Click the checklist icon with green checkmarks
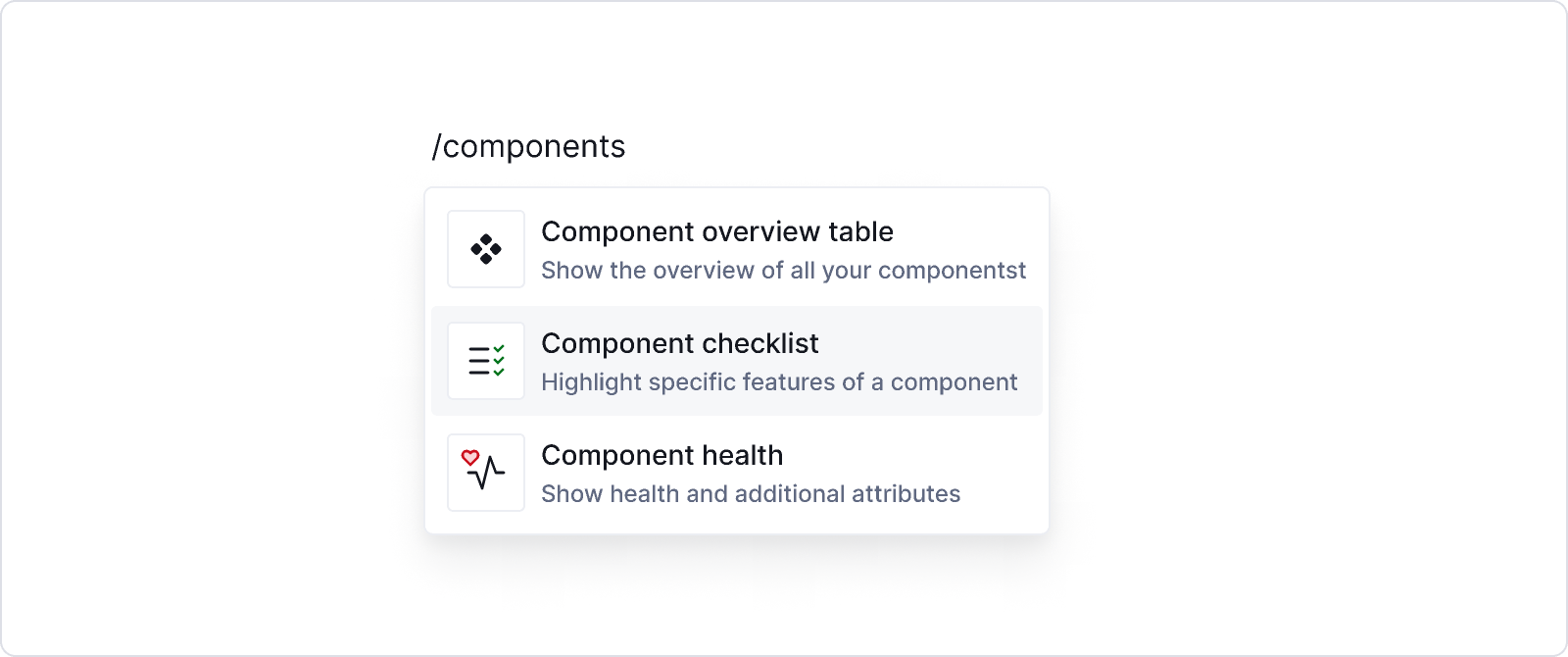 point(486,361)
